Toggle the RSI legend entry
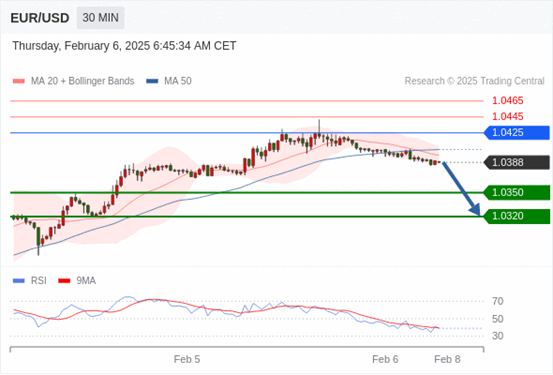The width and height of the screenshot is (553, 375). (x=30, y=281)
